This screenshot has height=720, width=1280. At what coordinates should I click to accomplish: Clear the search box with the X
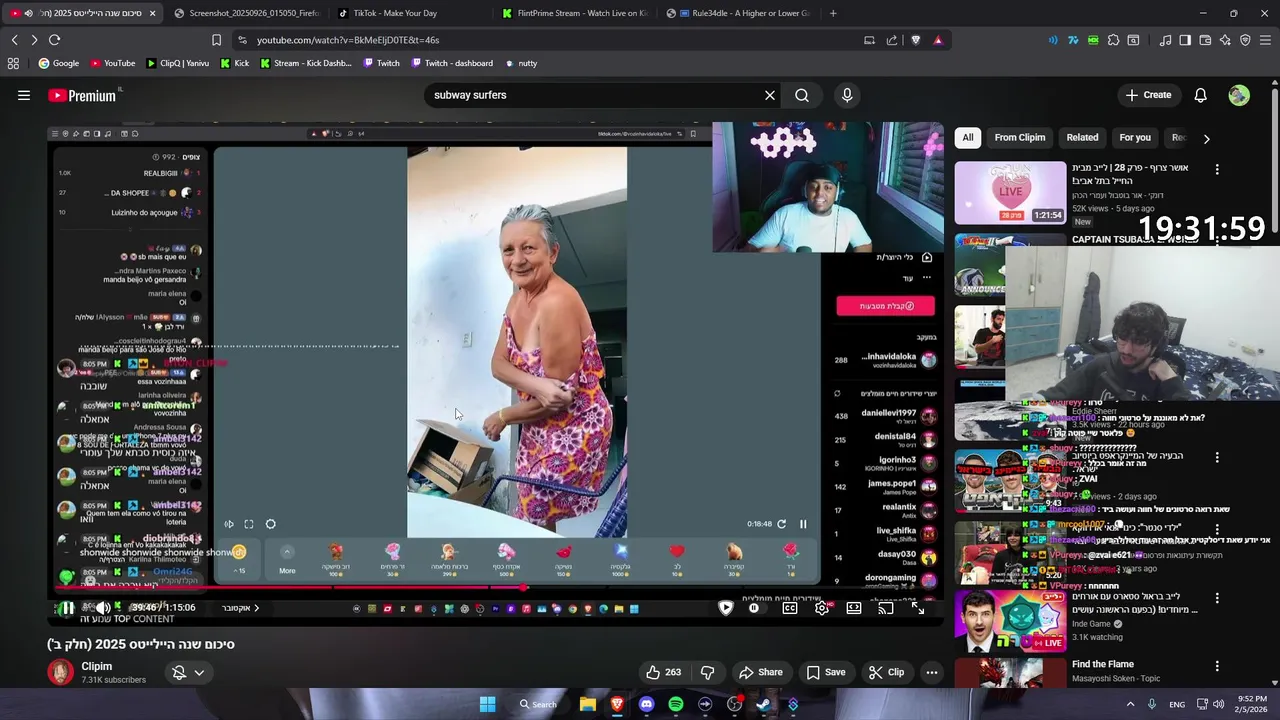pyautogui.click(x=770, y=95)
